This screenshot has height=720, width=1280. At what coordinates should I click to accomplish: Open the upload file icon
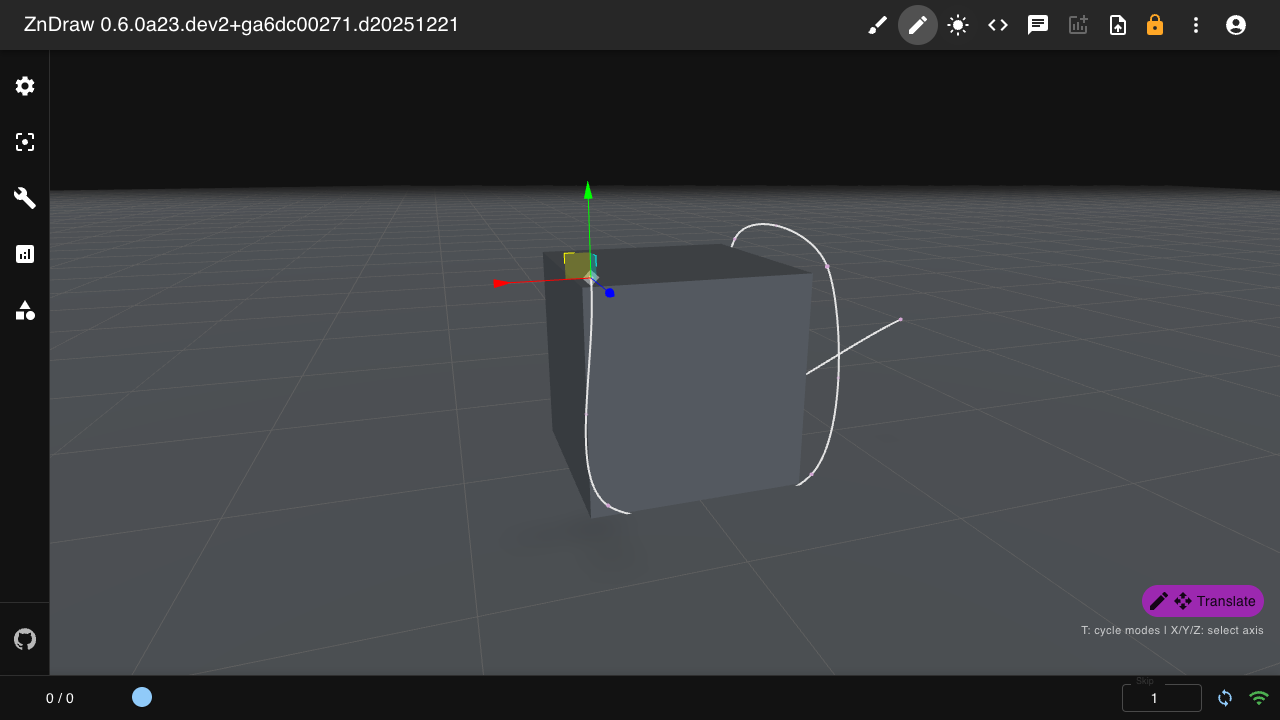[1118, 25]
